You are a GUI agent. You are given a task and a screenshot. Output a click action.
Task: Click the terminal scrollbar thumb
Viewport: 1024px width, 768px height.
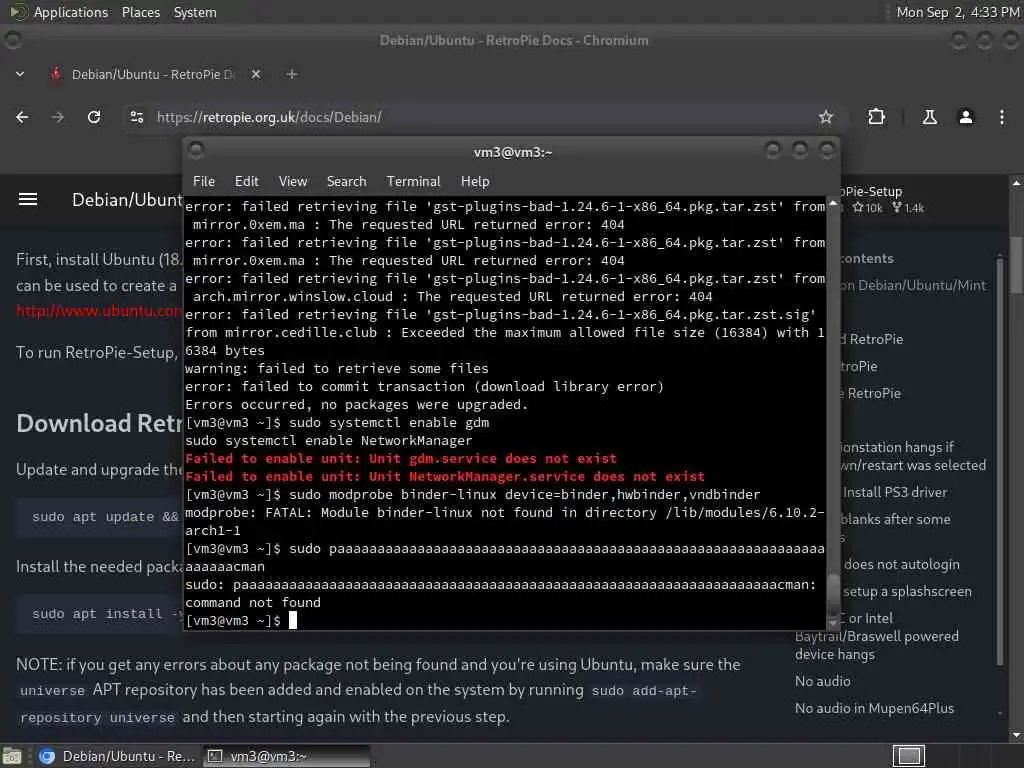tap(833, 592)
